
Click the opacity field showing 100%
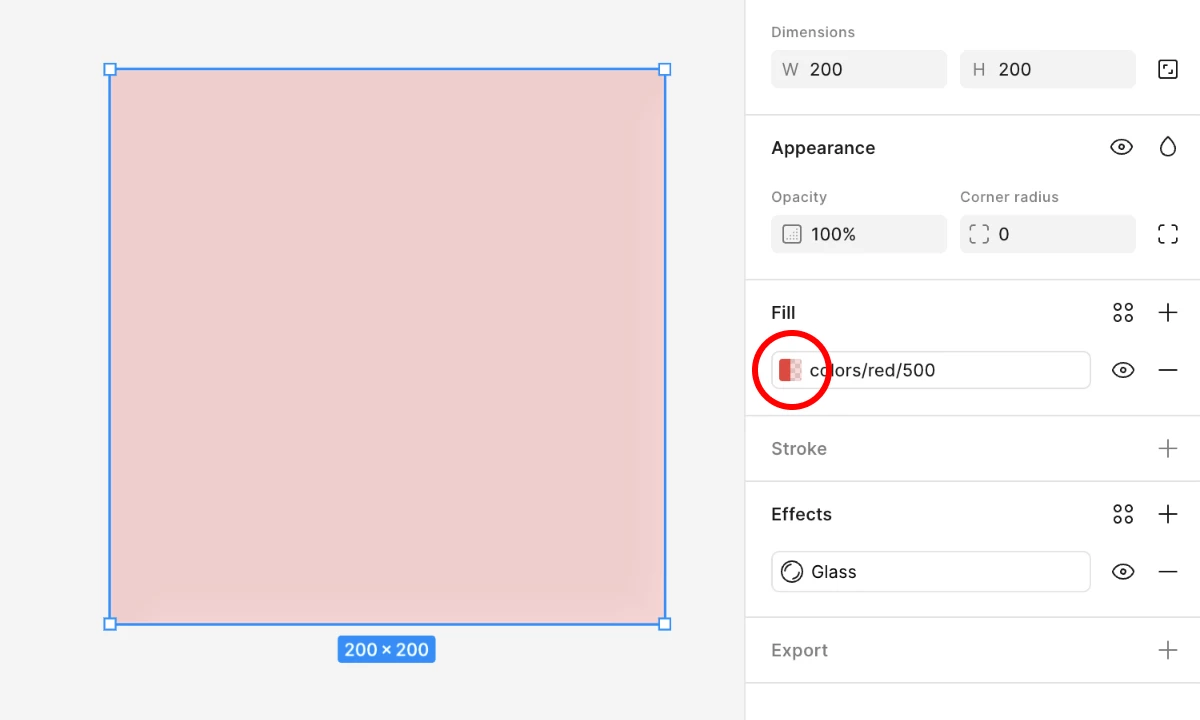pos(859,234)
